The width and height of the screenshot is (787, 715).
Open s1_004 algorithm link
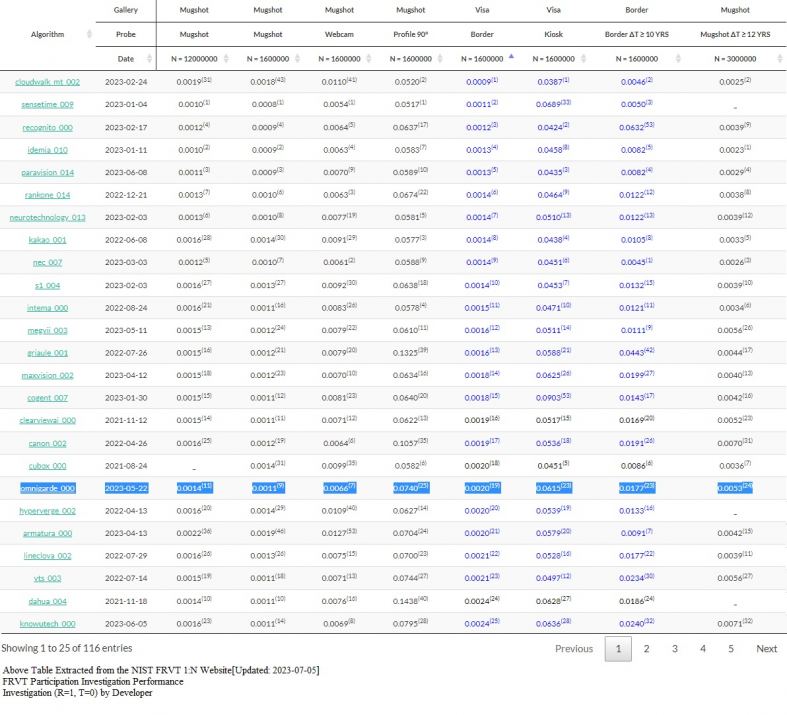pyautogui.click(x=47, y=285)
